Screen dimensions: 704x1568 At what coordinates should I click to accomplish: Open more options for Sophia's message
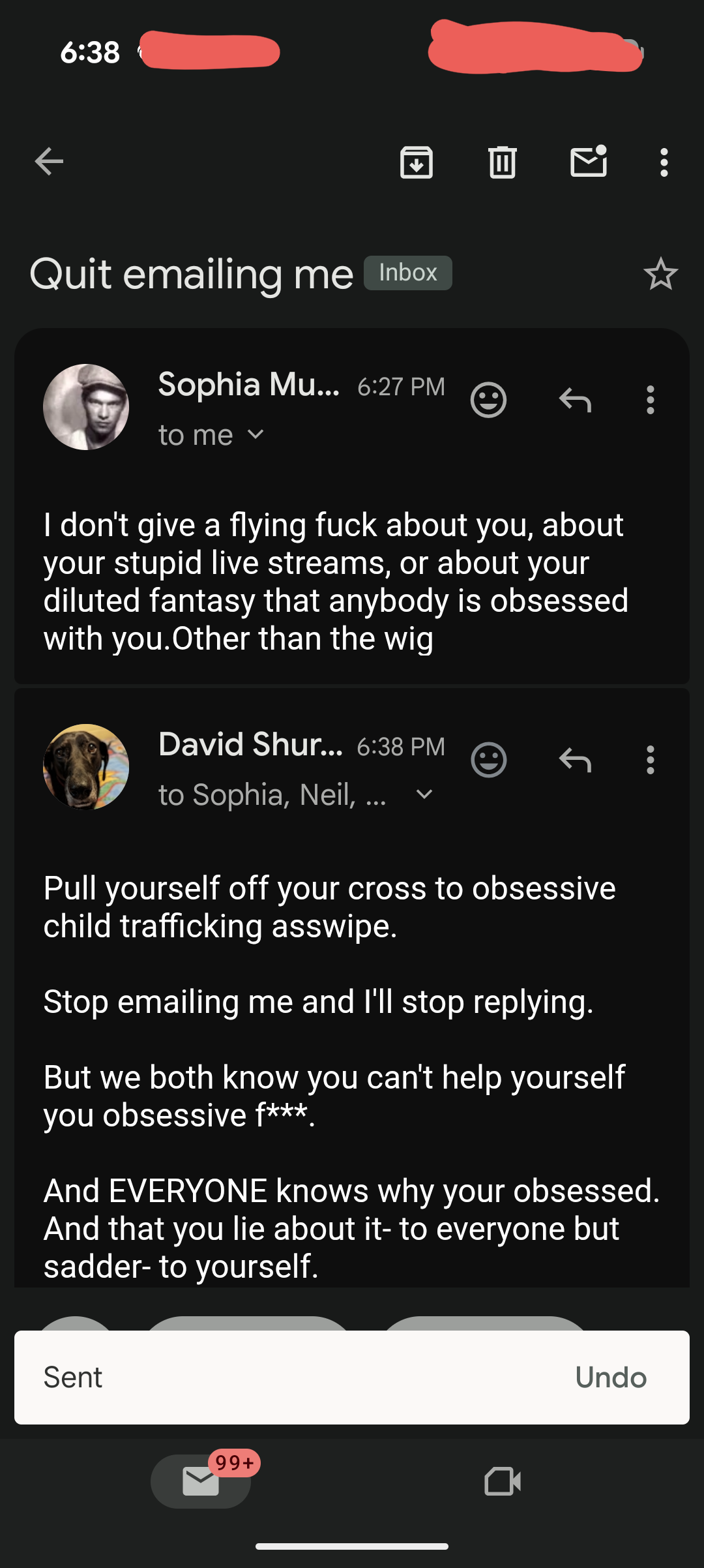[x=650, y=400]
